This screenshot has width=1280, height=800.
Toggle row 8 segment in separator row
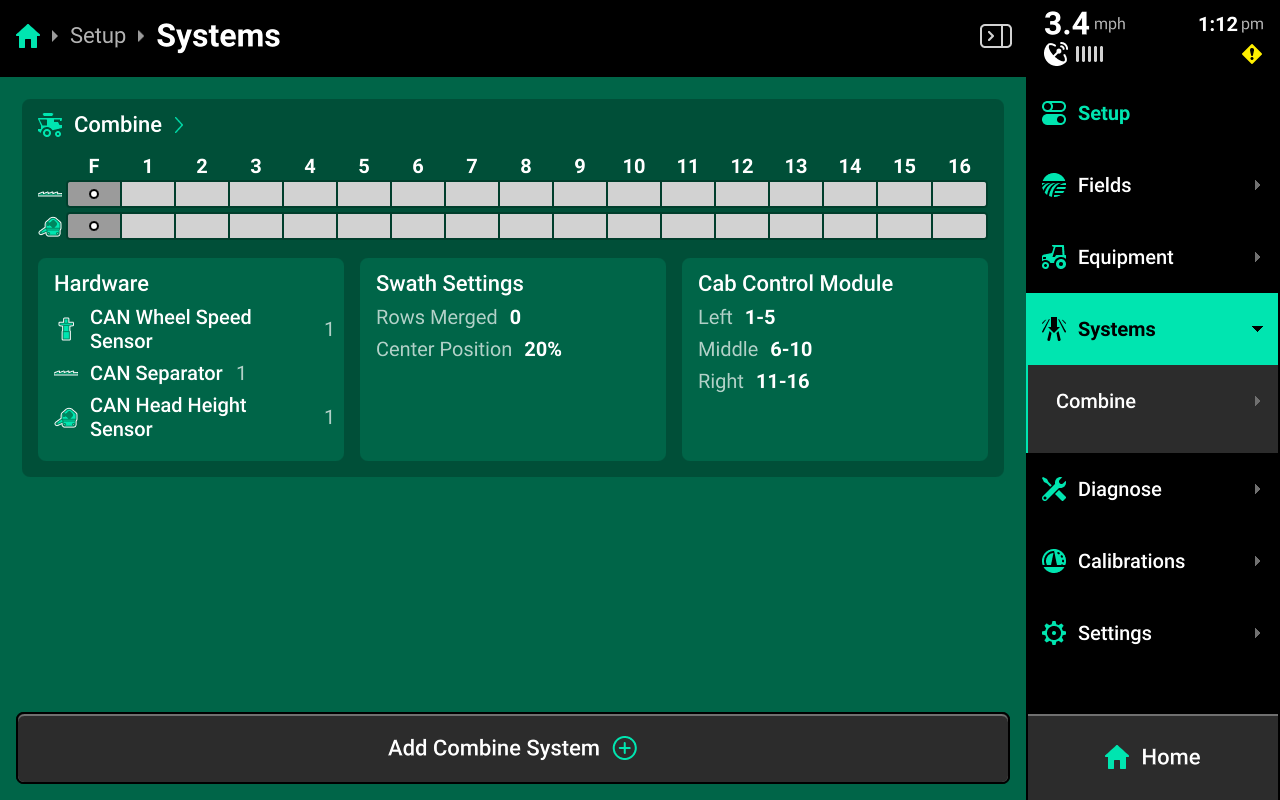[x=526, y=194]
